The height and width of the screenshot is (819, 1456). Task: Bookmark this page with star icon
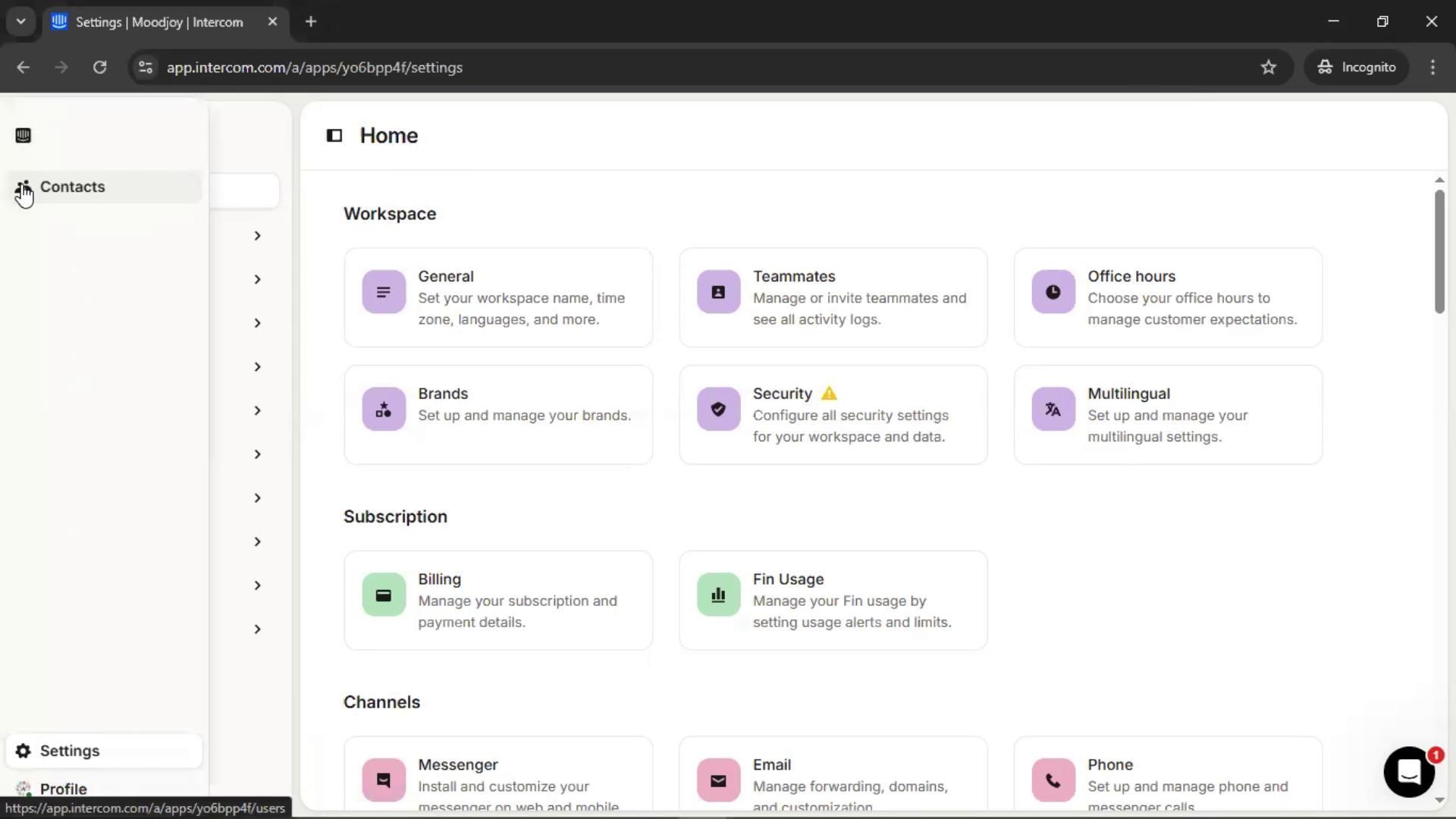pyautogui.click(x=1268, y=67)
